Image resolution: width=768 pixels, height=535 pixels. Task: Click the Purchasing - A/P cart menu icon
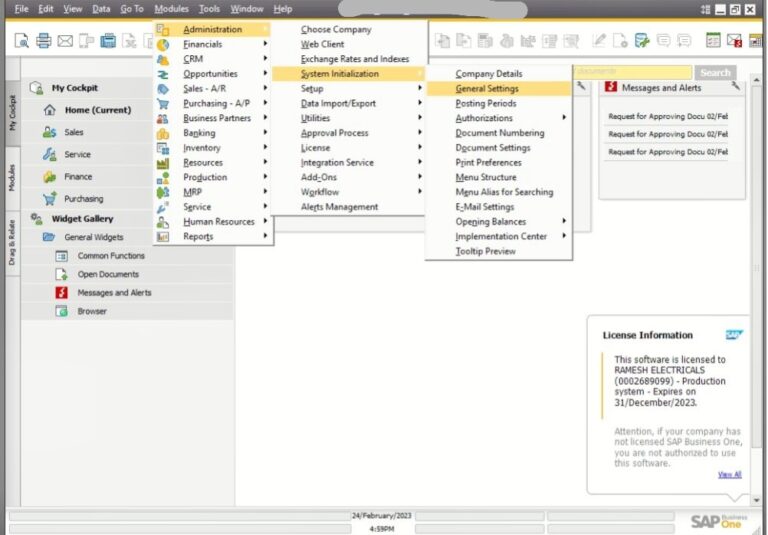tap(163, 104)
